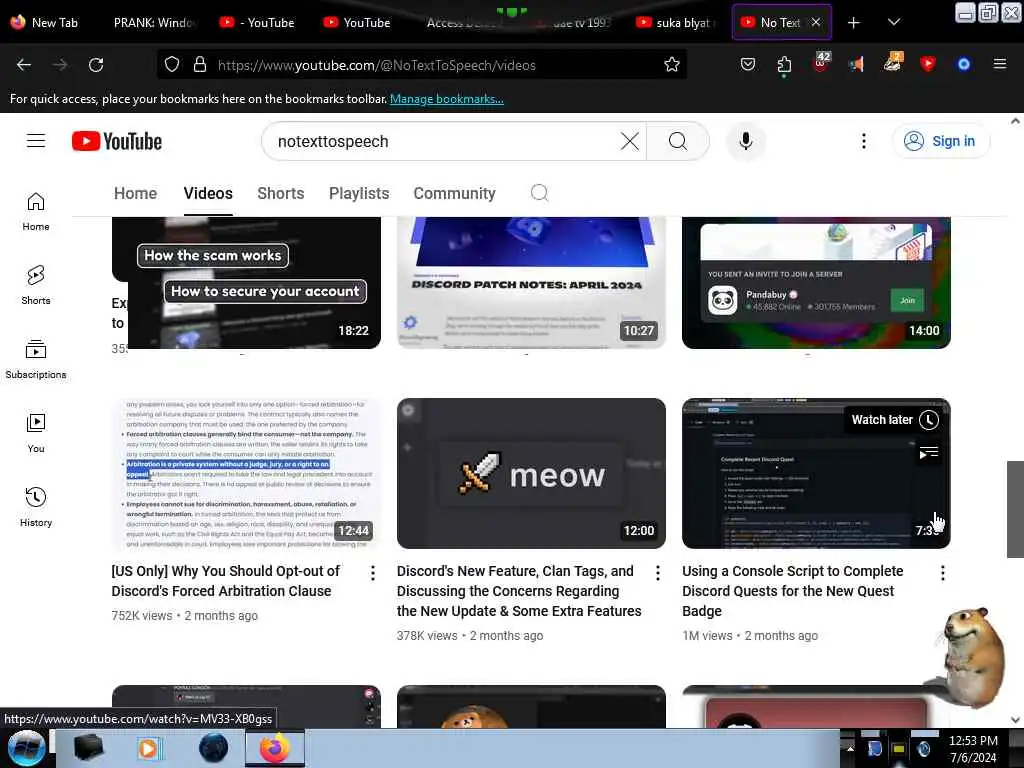This screenshot has width=1024, height=768.
Task: Show hidden system tray icons
Action: pos(850,748)
